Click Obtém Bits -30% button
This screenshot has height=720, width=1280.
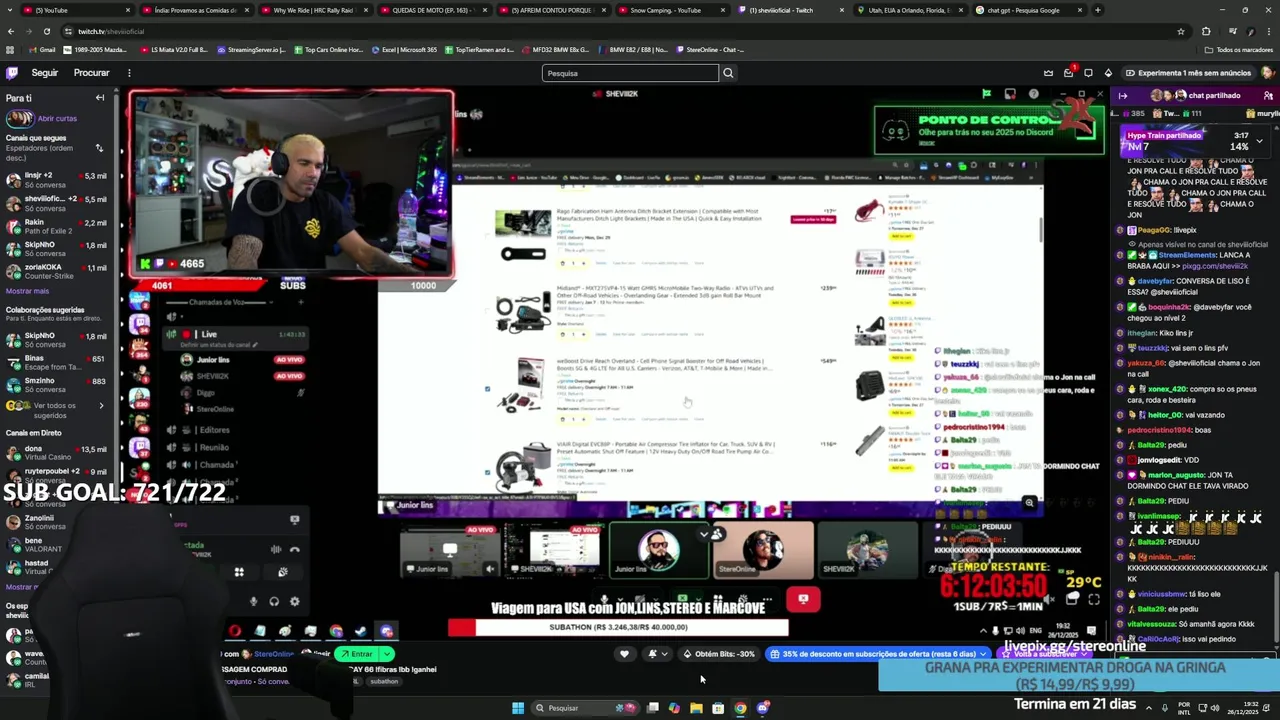click(719, 654)
